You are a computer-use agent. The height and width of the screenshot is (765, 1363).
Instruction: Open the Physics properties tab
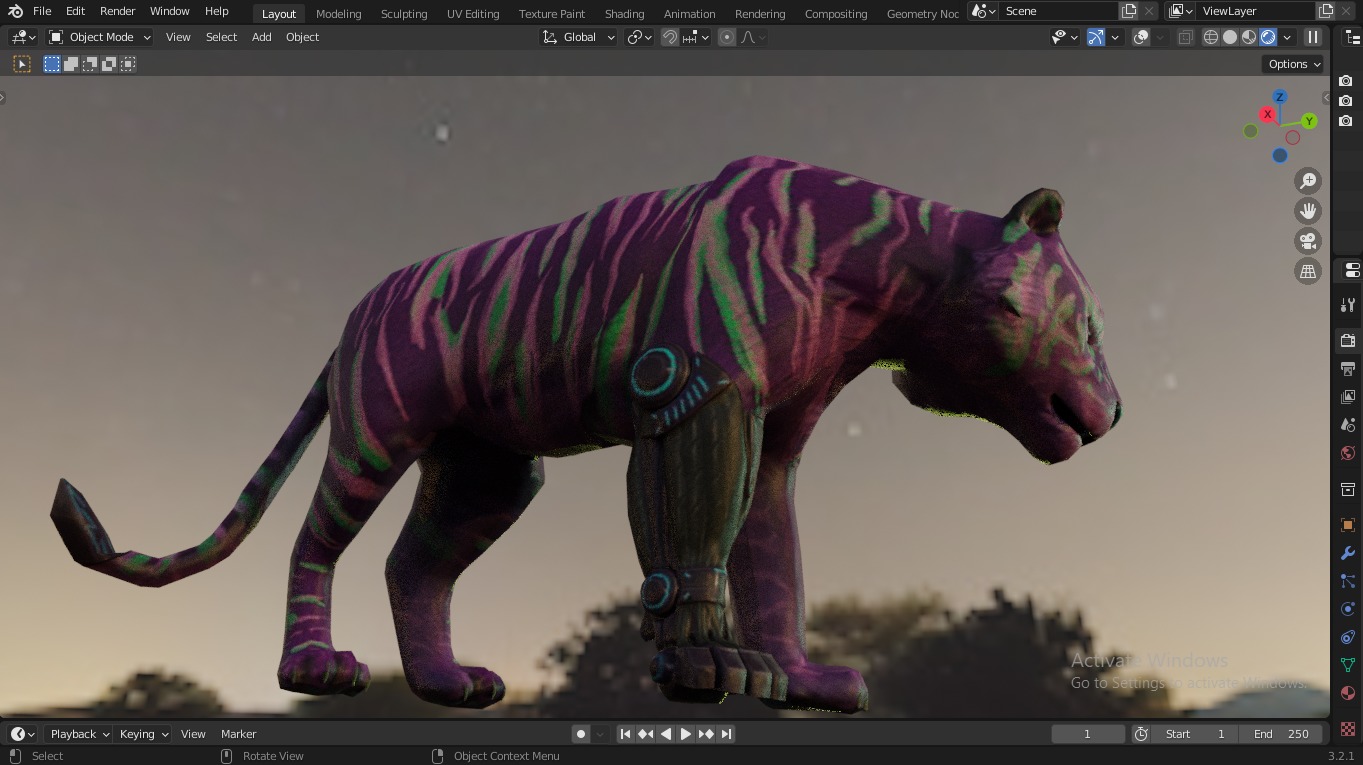pos(1348,609)
